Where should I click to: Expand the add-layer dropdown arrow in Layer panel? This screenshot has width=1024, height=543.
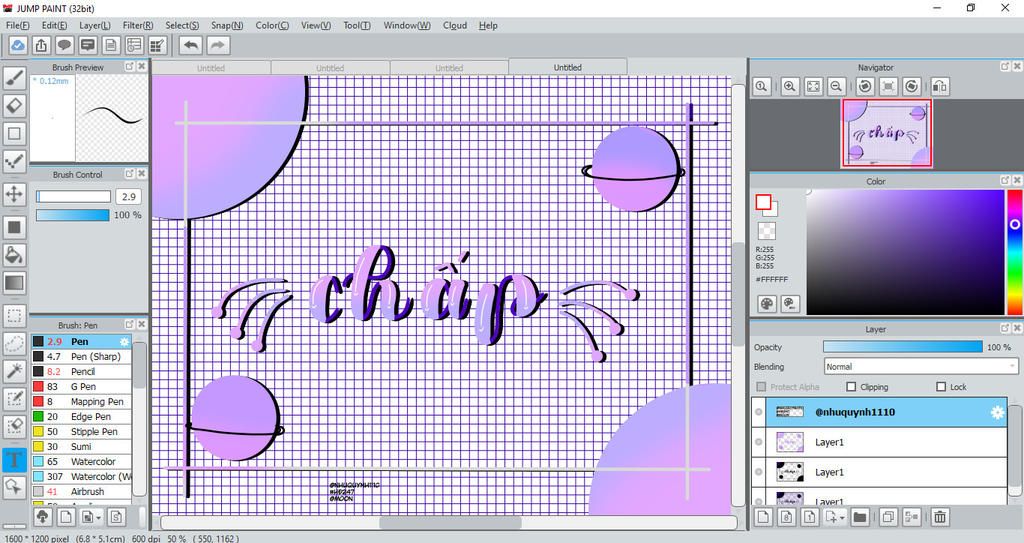(842, 518)
